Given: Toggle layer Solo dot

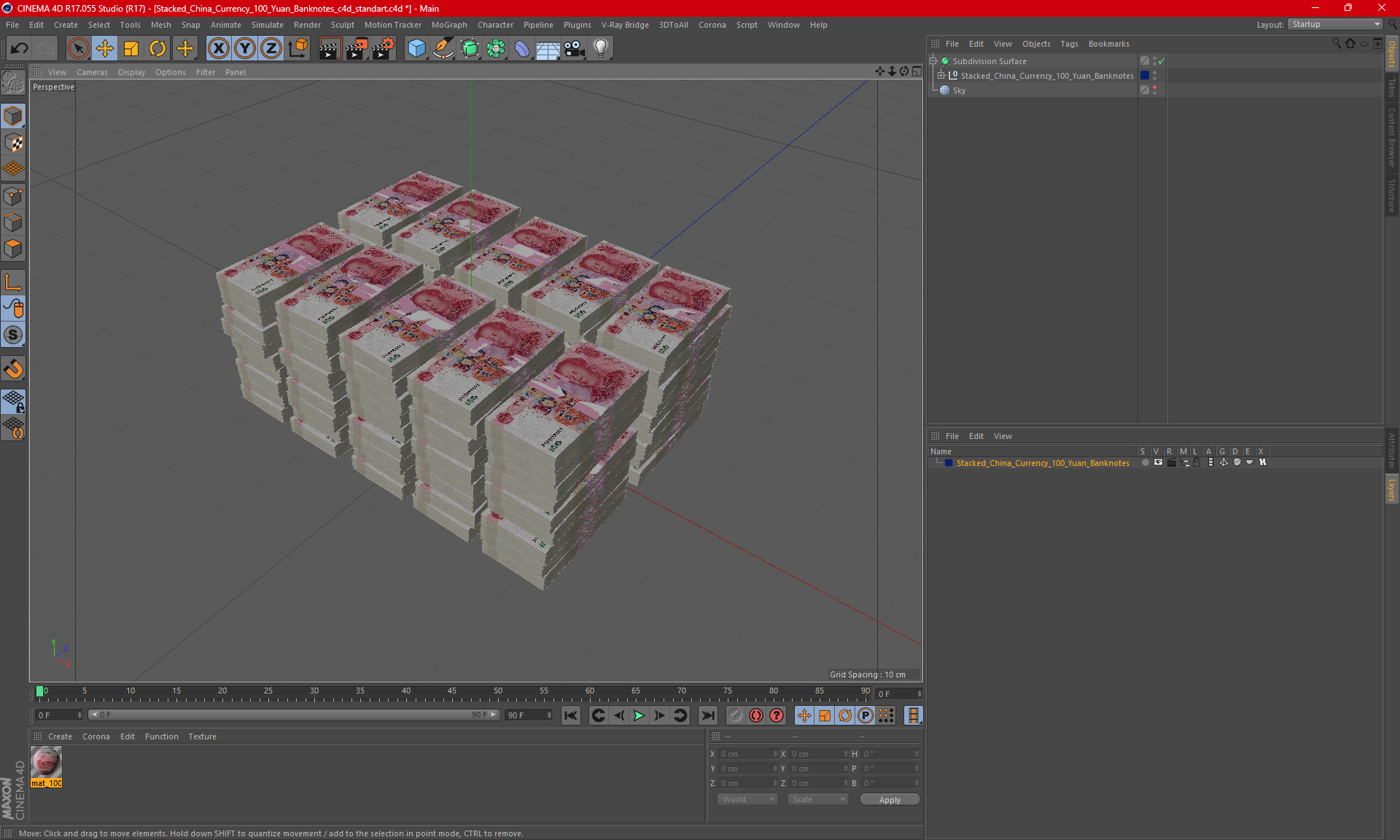Looking at the screenshot, I should tap(1145, 462).
